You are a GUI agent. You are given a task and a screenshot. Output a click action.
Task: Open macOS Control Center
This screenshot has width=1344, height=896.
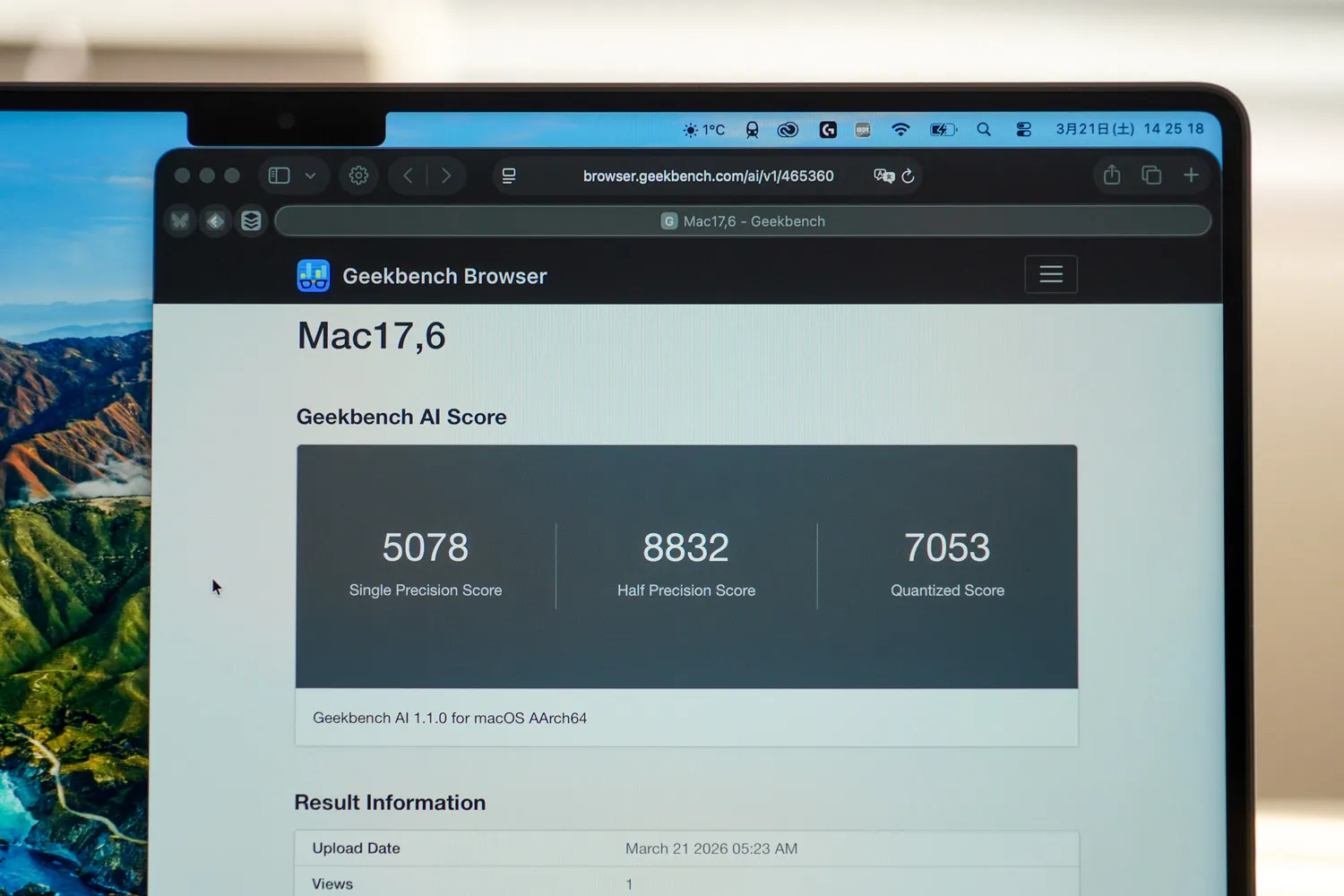coord(1024,130)
